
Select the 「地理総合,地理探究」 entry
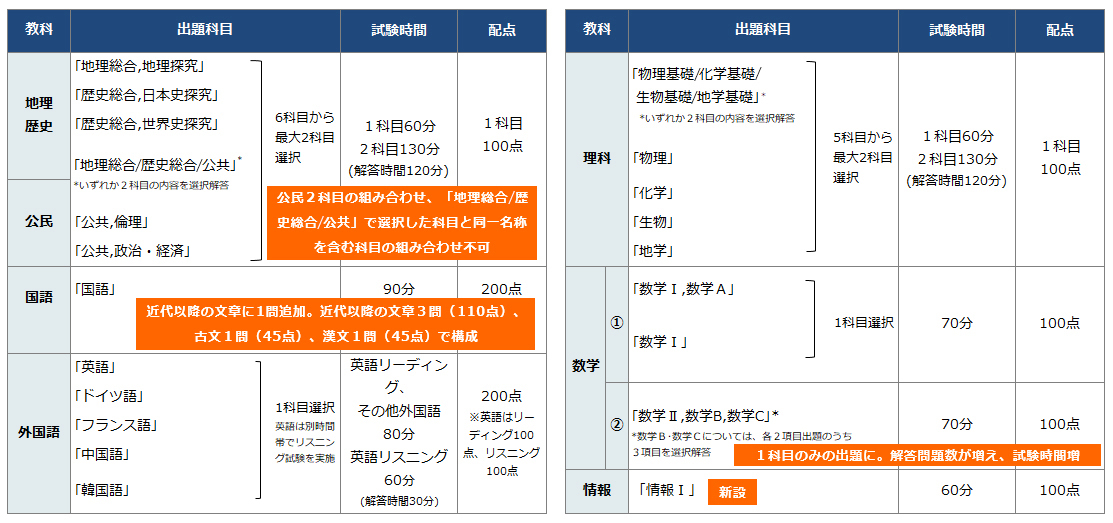pyautogui.click(x=139, y=67)
